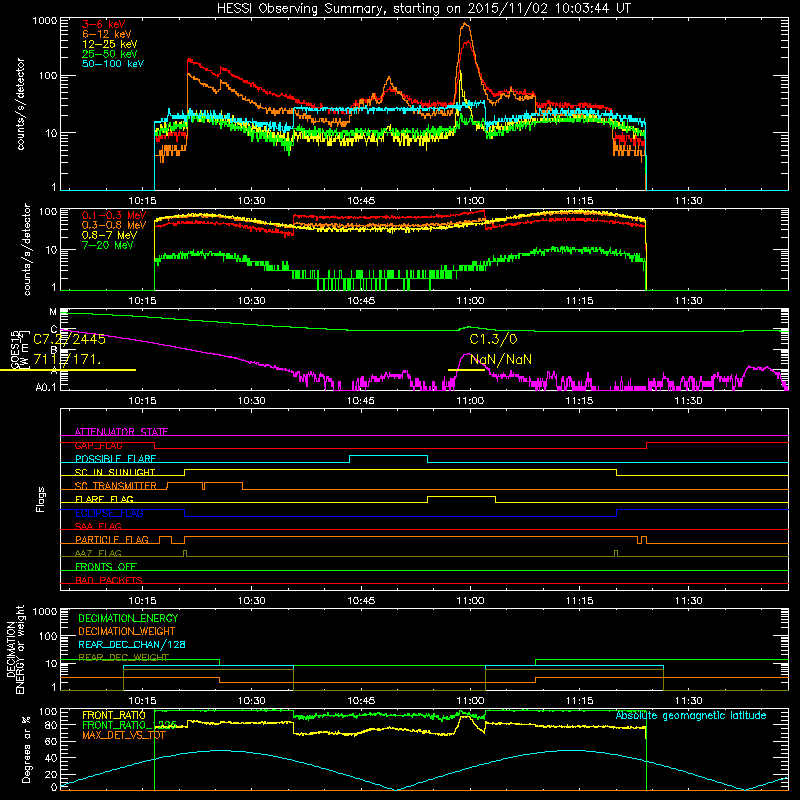Click the MAX_DET_VS_TOT legend label
This screenshot has width=800, height=800.
124,735
